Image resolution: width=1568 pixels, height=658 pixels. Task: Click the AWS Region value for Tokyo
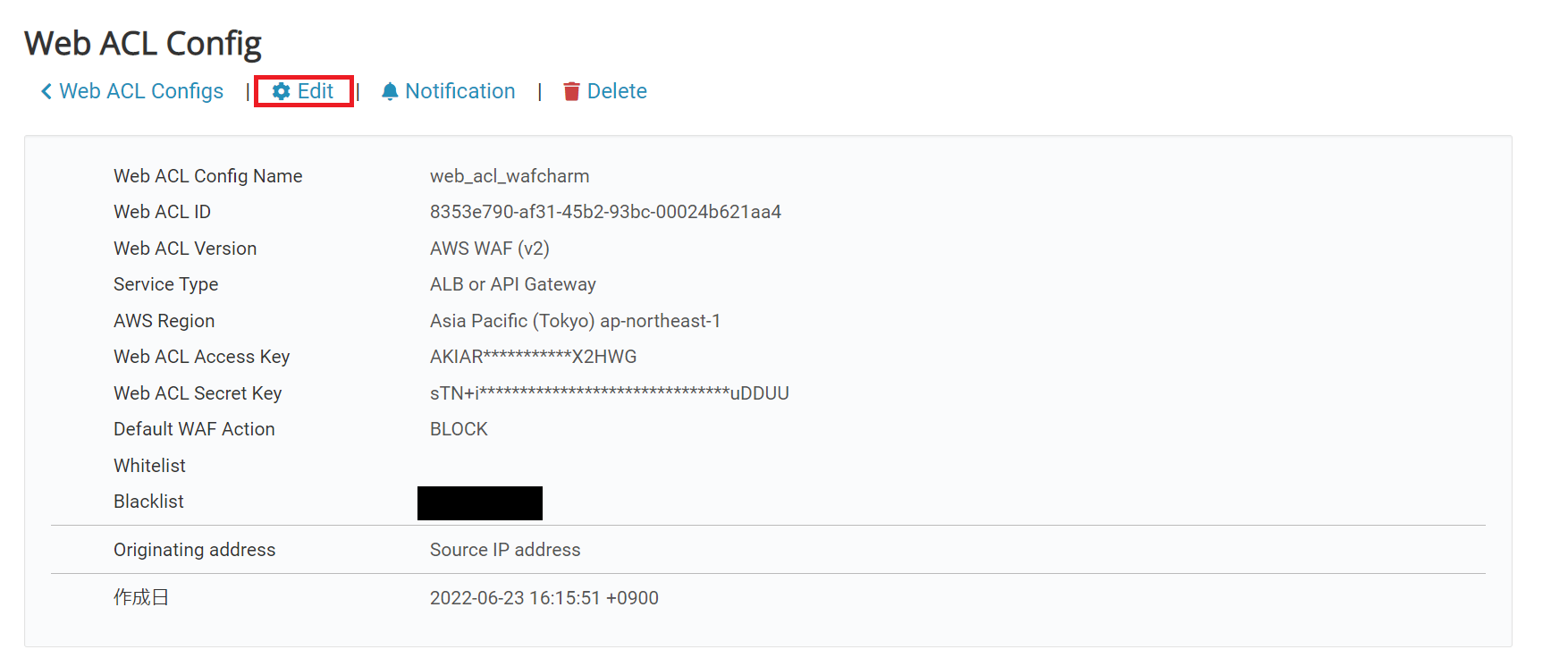576,320
